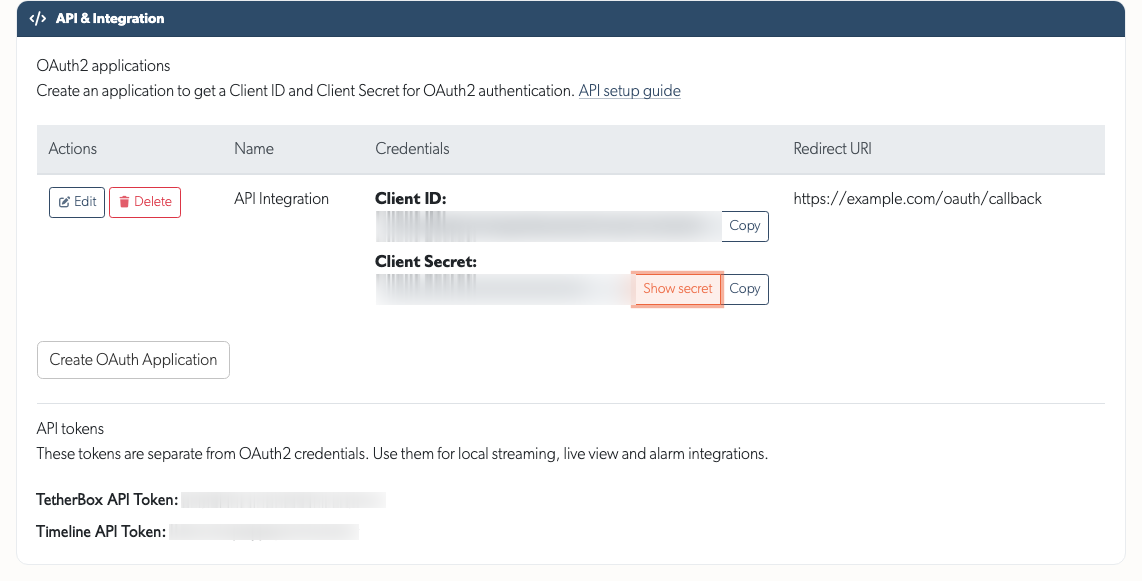1142x581 pixels.
Task: Click the Name column header
Action: (253, 149)
